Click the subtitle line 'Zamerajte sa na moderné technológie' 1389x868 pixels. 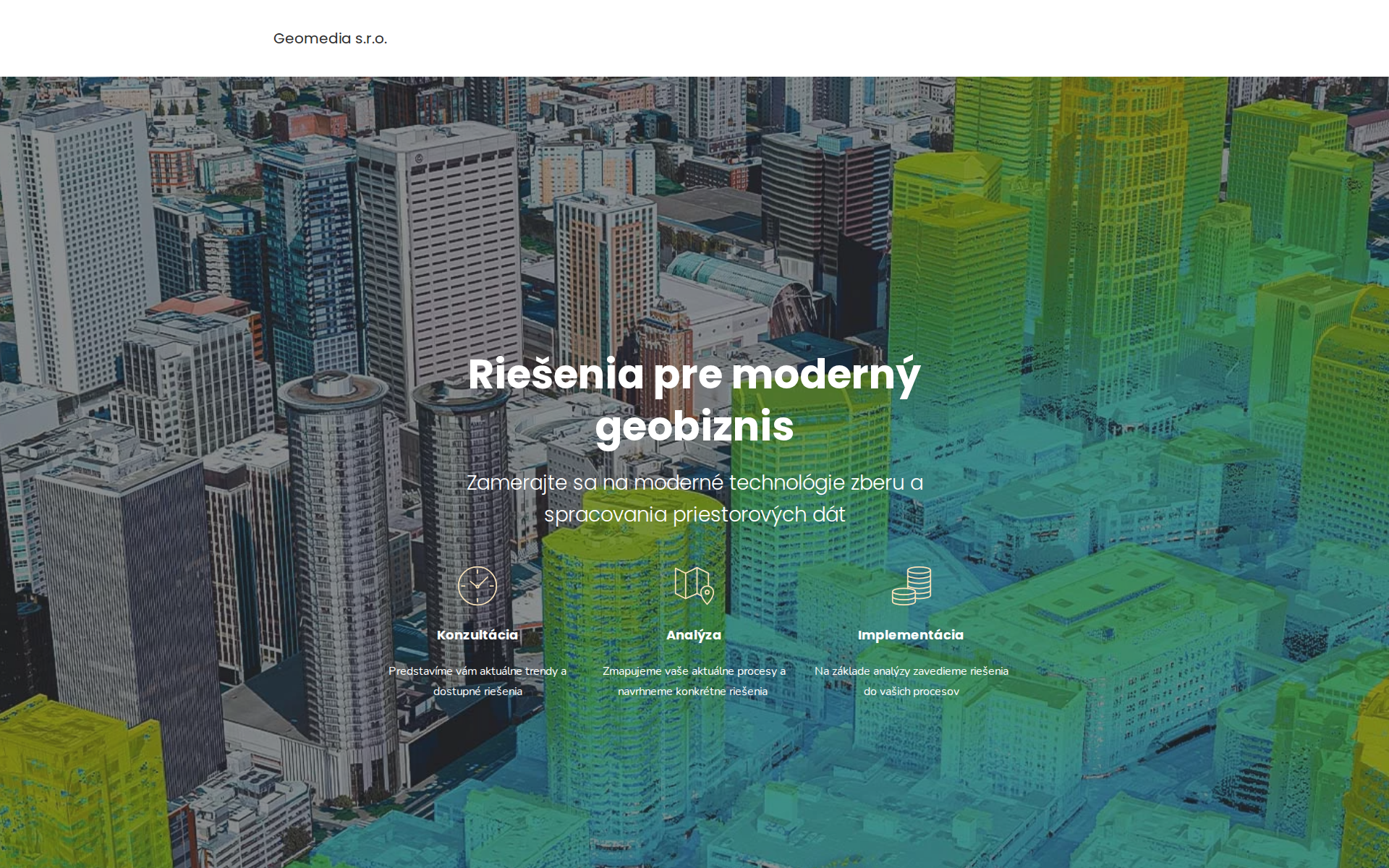pyautogui.click(x=694, y=482)
